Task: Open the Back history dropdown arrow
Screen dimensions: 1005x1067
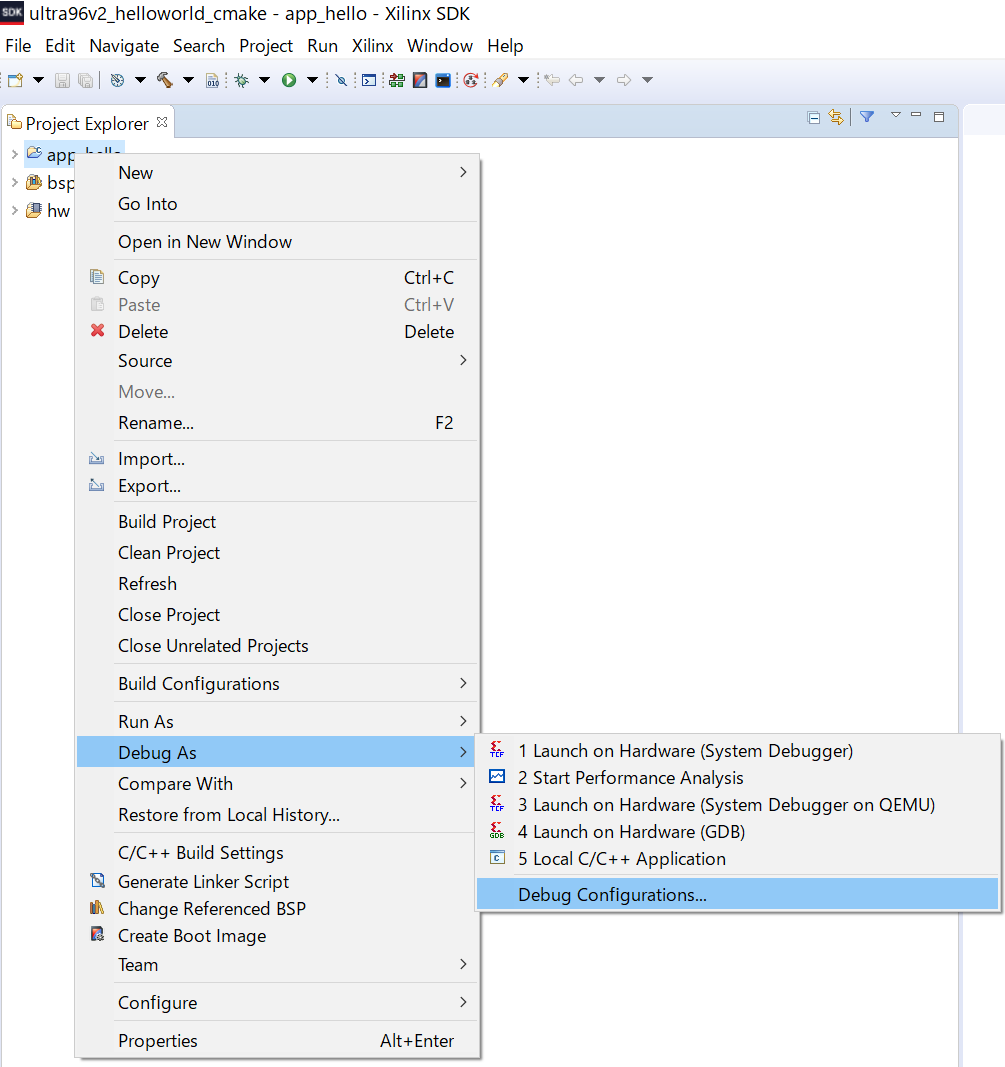Action: pyautogui.click(x=599, y=80)
